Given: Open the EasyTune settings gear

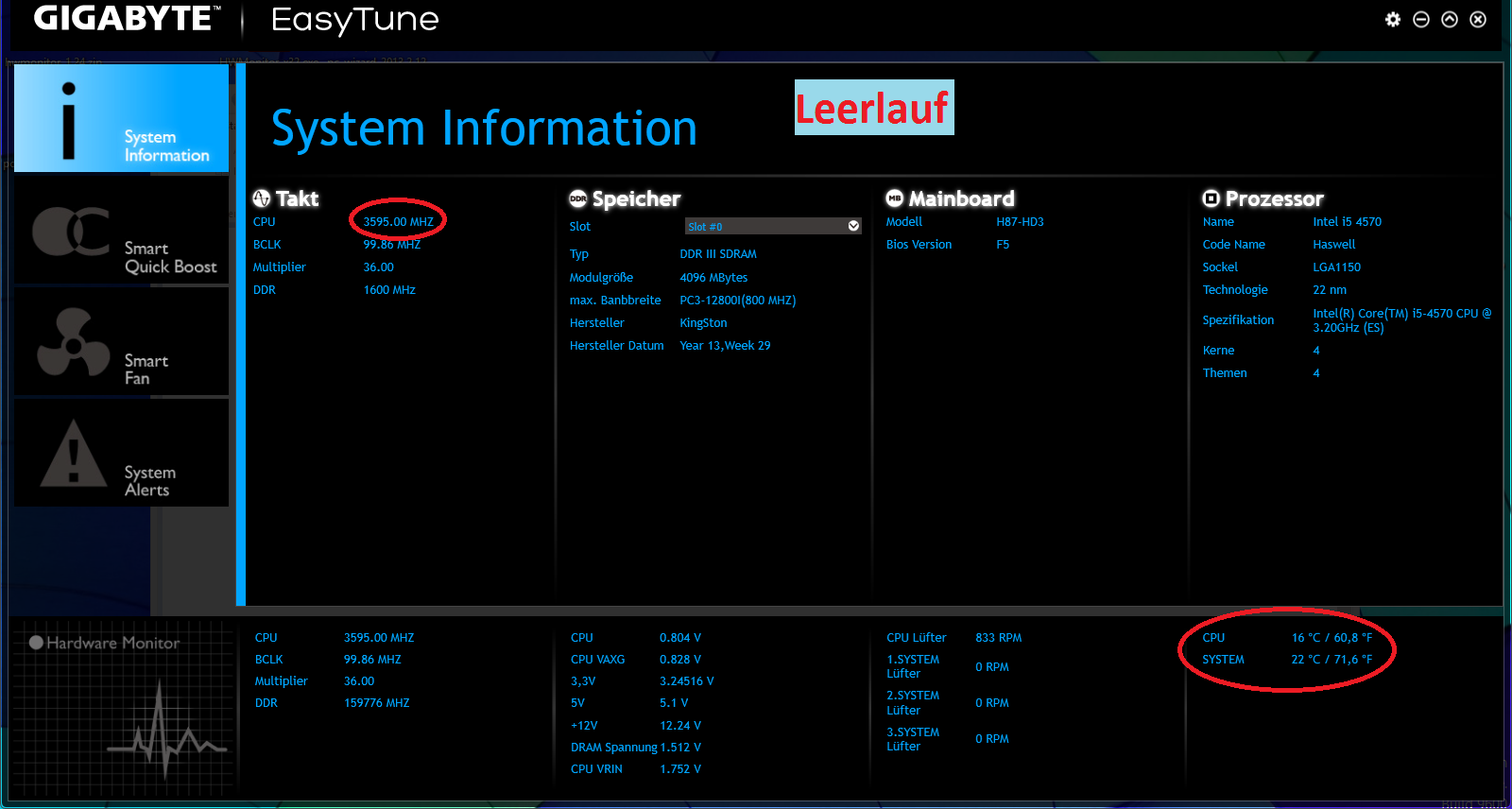Looking at the screenshot, I should tap(1393, 20).
